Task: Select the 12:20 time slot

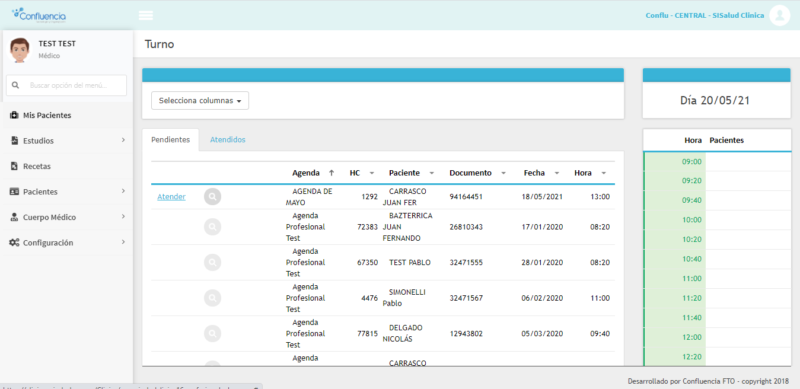Action: (x=691, y=356)
